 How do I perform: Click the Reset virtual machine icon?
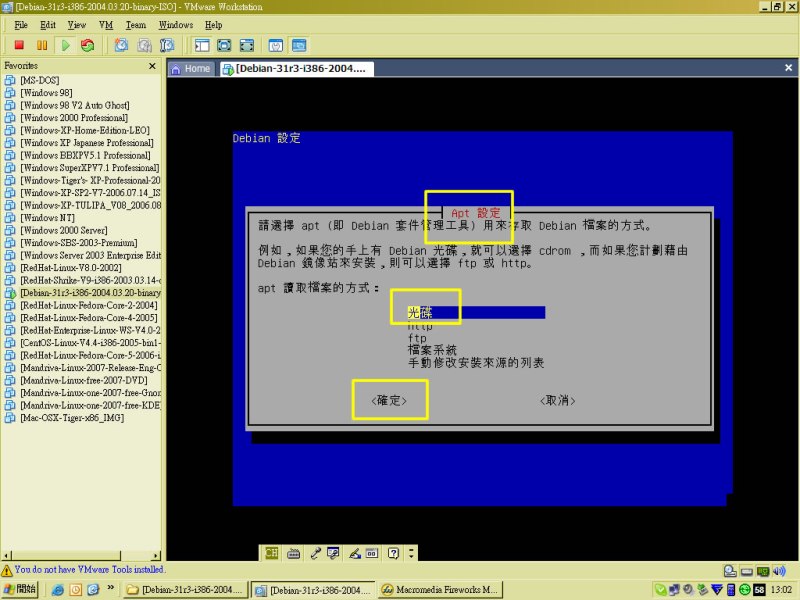coord(88,45)
